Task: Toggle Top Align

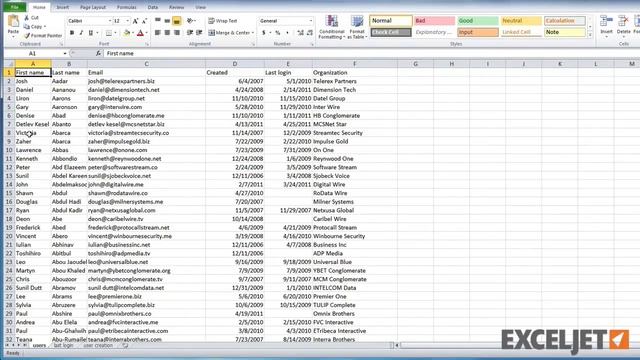Action: pyautogui.click(x=158, y=20)
